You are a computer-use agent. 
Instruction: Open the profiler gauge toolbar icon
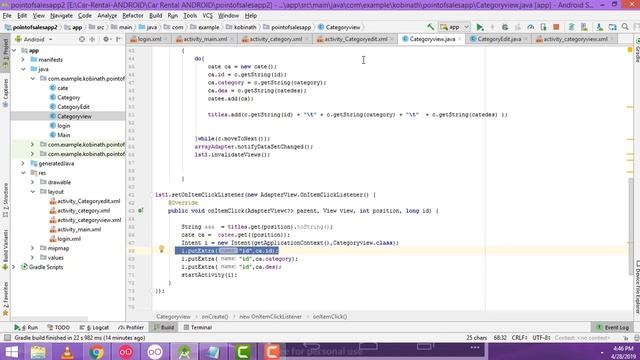click(x=530, y=27)
